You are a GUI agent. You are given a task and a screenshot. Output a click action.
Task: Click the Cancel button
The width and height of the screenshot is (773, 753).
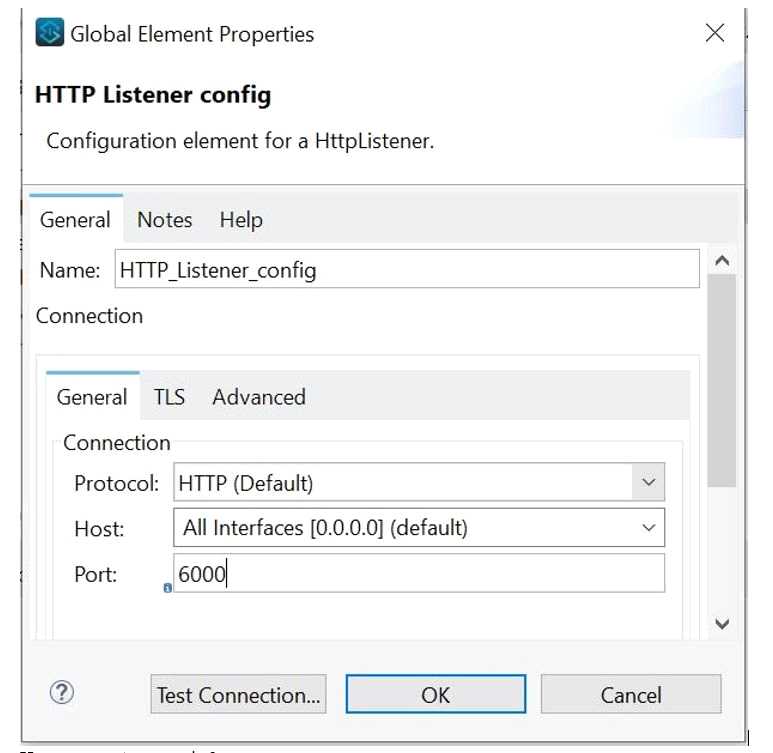[631, 694]
